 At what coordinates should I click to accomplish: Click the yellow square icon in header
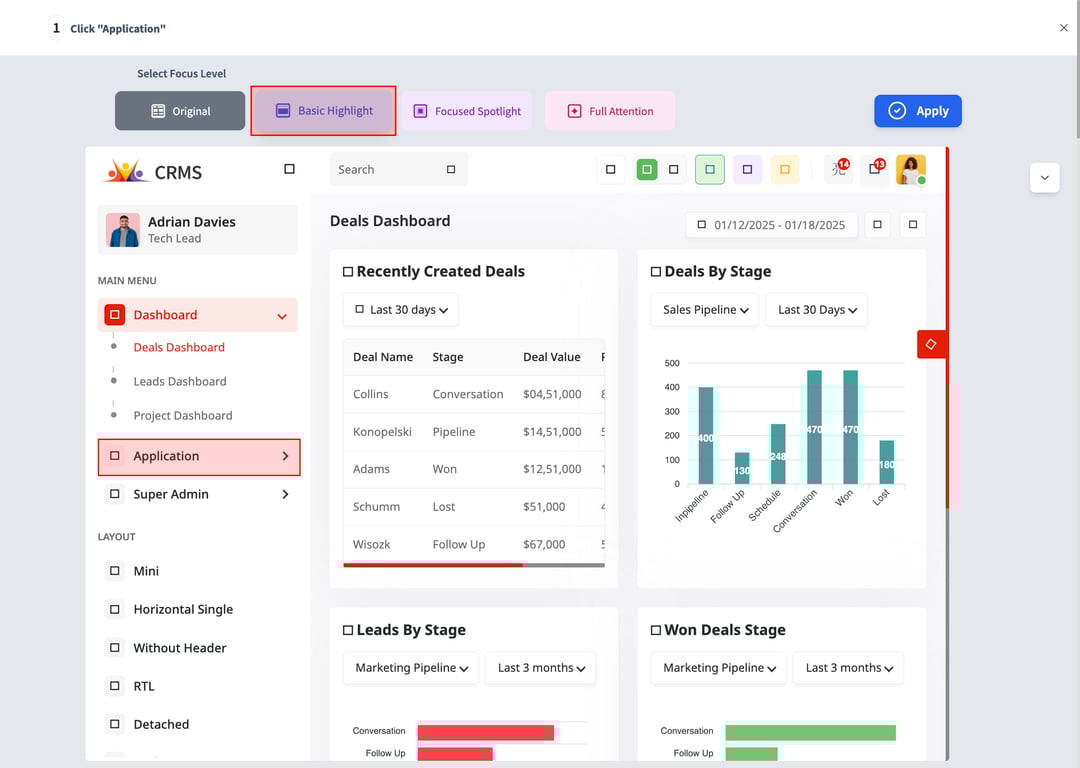[x=785, y=170]
